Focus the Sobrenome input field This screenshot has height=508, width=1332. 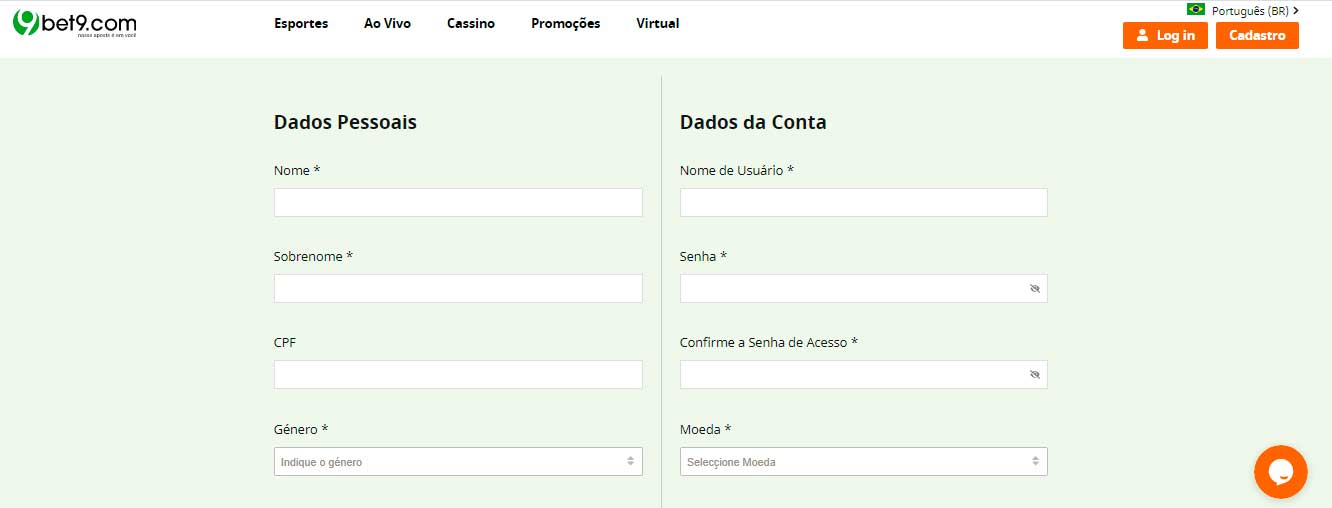pos(458,289)
